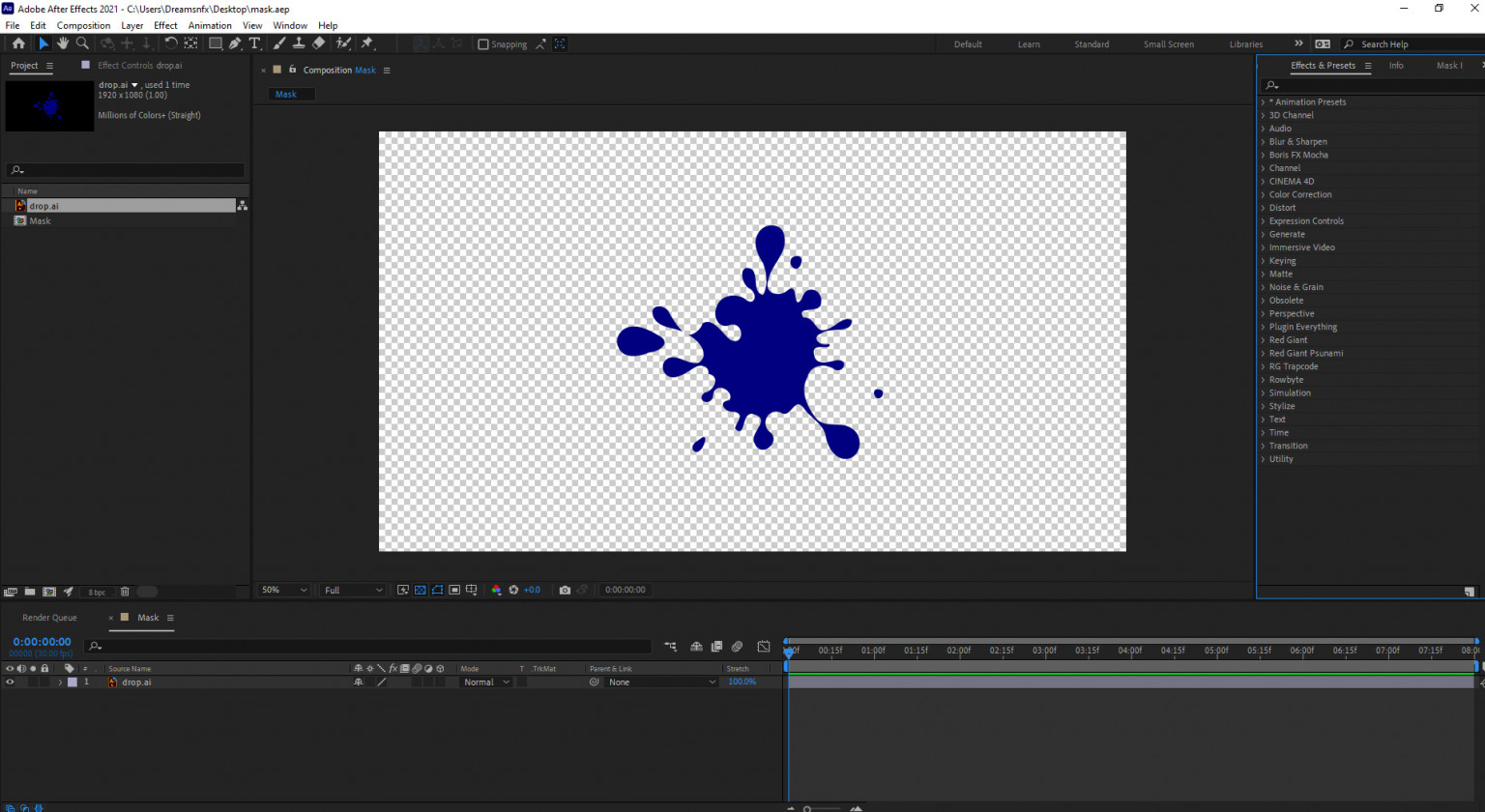Activate the Eraser tool
This screenshot has width=1485, height=812.
click(x=318, y=43)
